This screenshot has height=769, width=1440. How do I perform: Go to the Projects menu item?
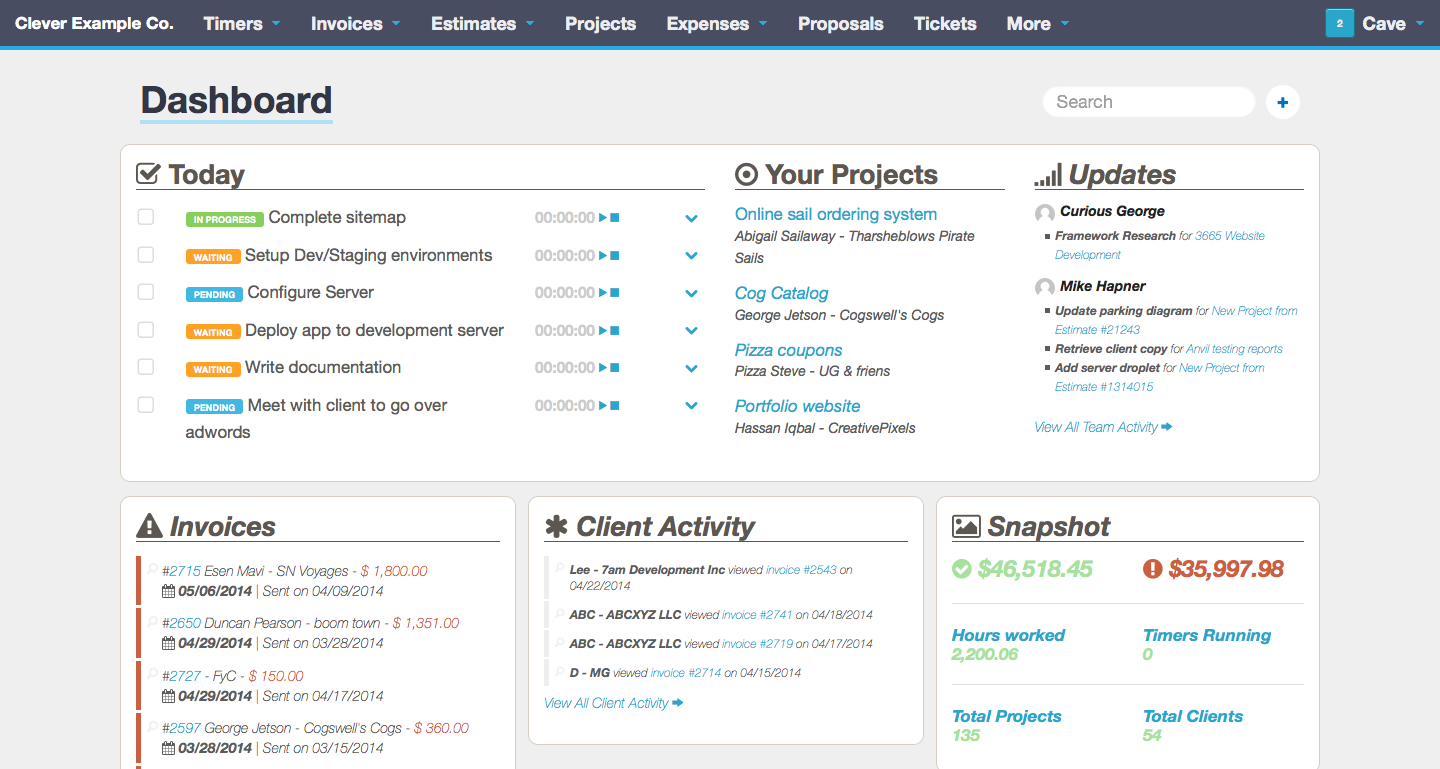600,23
